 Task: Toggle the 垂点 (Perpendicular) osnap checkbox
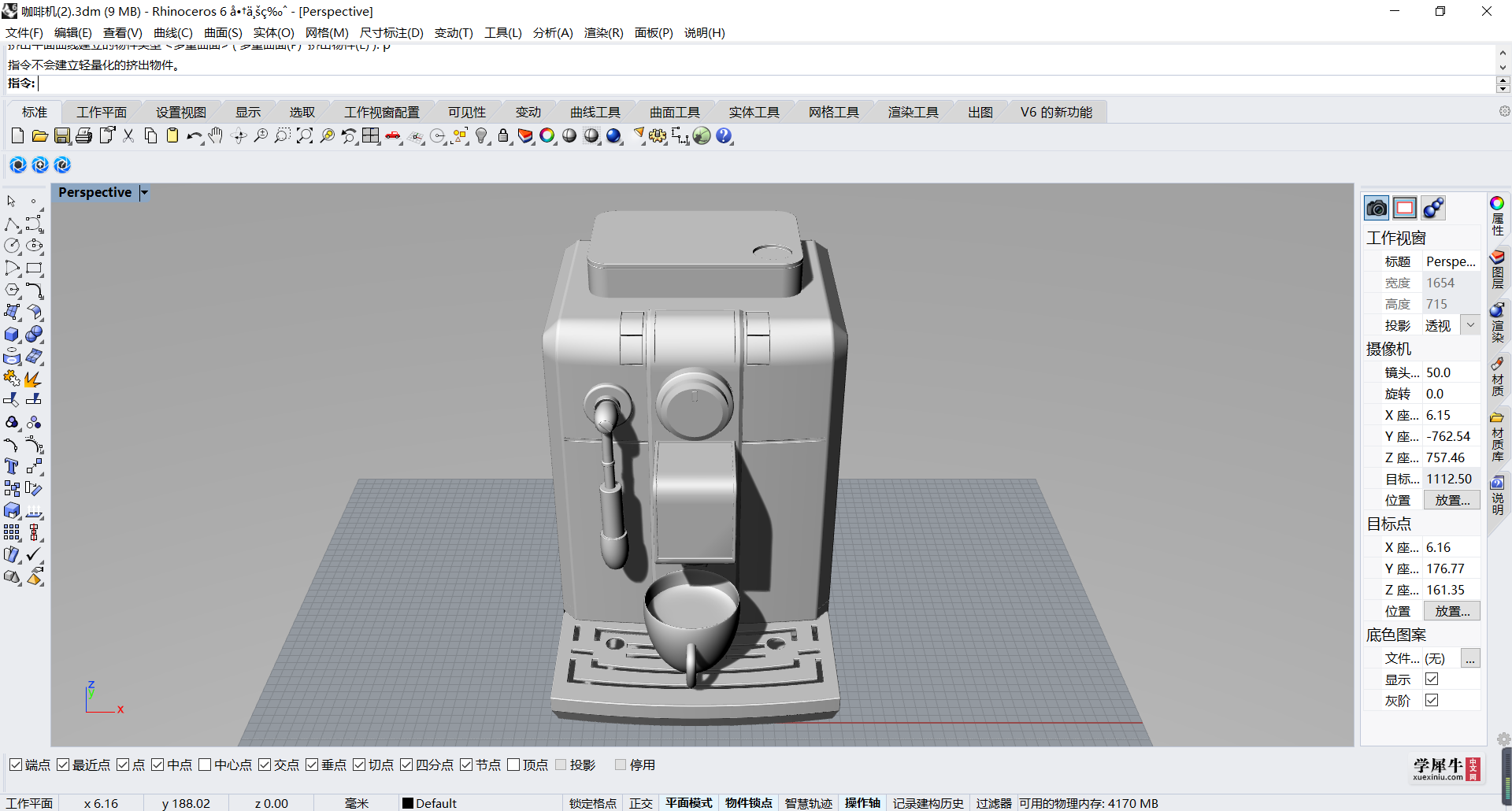point(312,765)
